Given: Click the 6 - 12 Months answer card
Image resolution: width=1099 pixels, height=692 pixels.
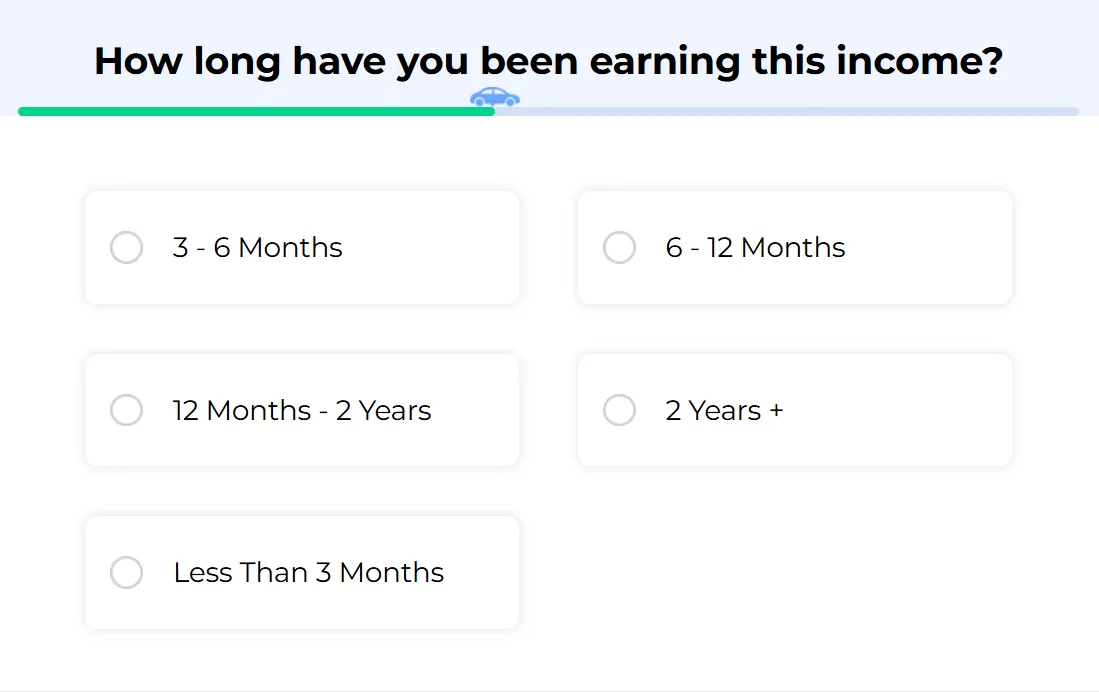Looking at the screenshot, I should tap(793, 247).
